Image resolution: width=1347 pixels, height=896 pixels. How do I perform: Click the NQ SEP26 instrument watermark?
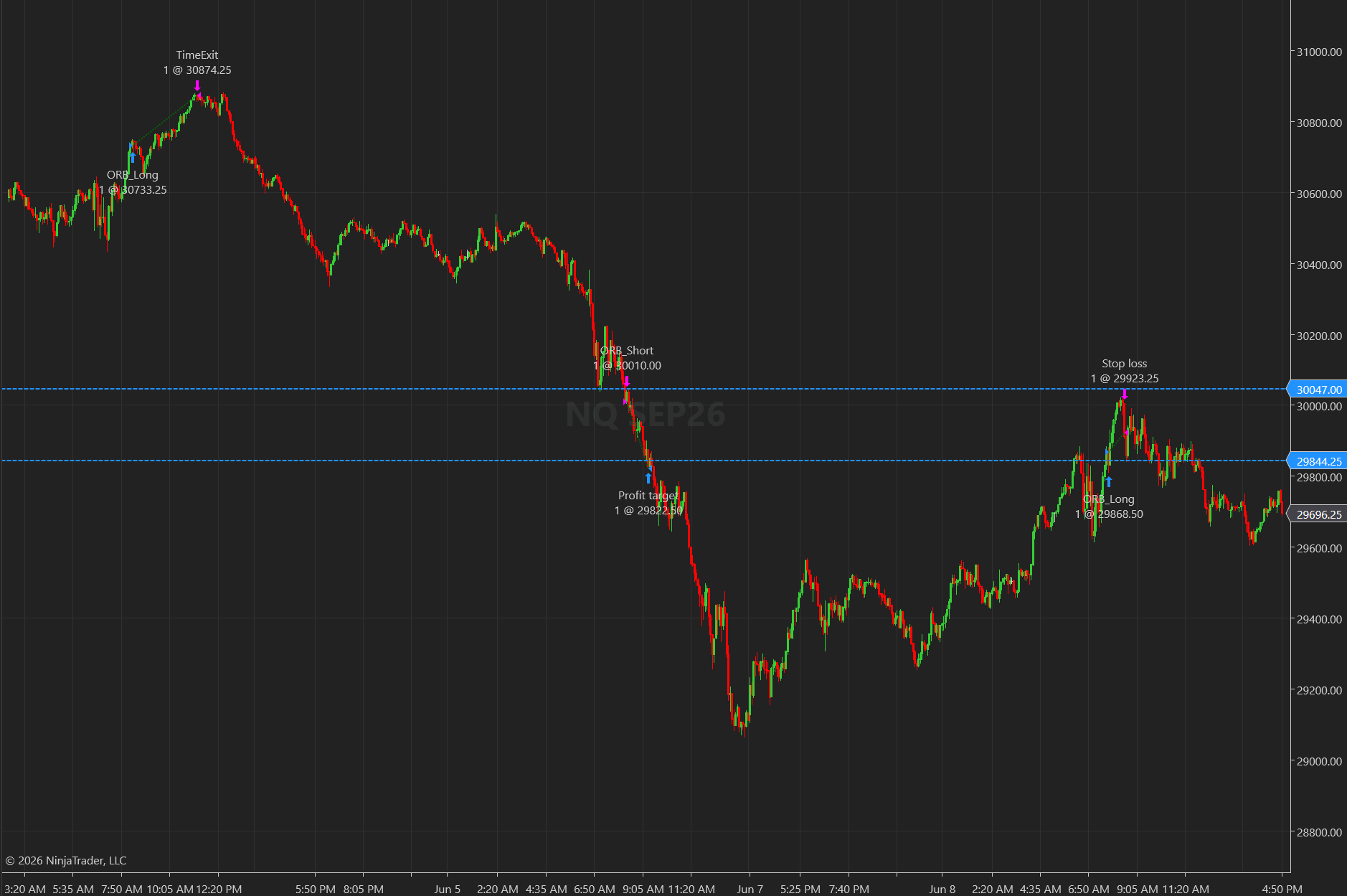pyautogui.click(x=645, y=414)
